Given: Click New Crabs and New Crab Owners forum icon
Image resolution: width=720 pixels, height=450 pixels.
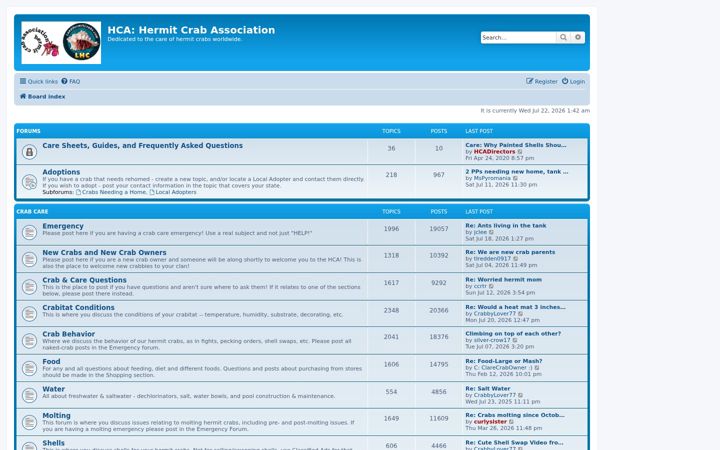Looking at the screenshot, I should pos(29,259).
